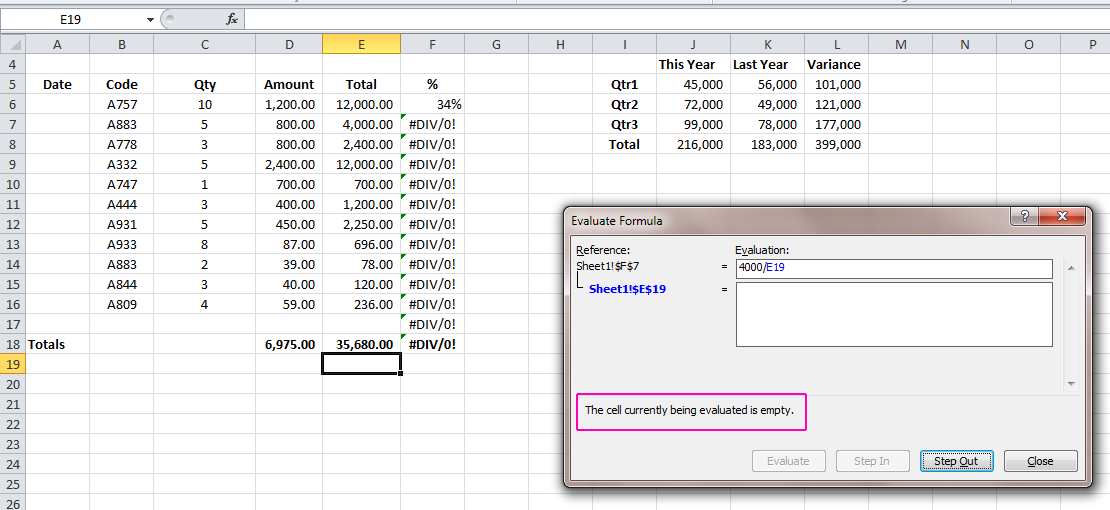Click the Qty header cell
The image size is (1110, 510).
205,84
